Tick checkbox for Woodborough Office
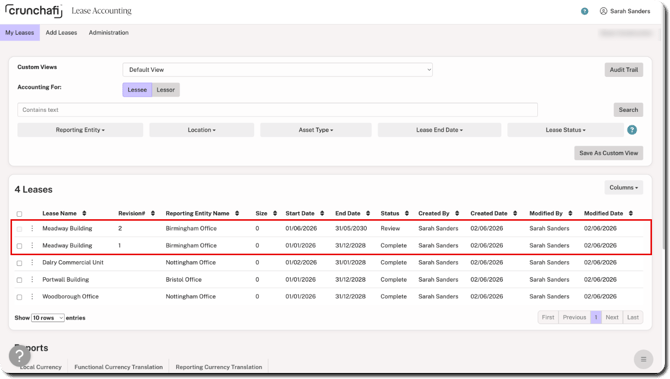Image resolution: width=670 pixels, height=379 pixels. pos(19,297)
